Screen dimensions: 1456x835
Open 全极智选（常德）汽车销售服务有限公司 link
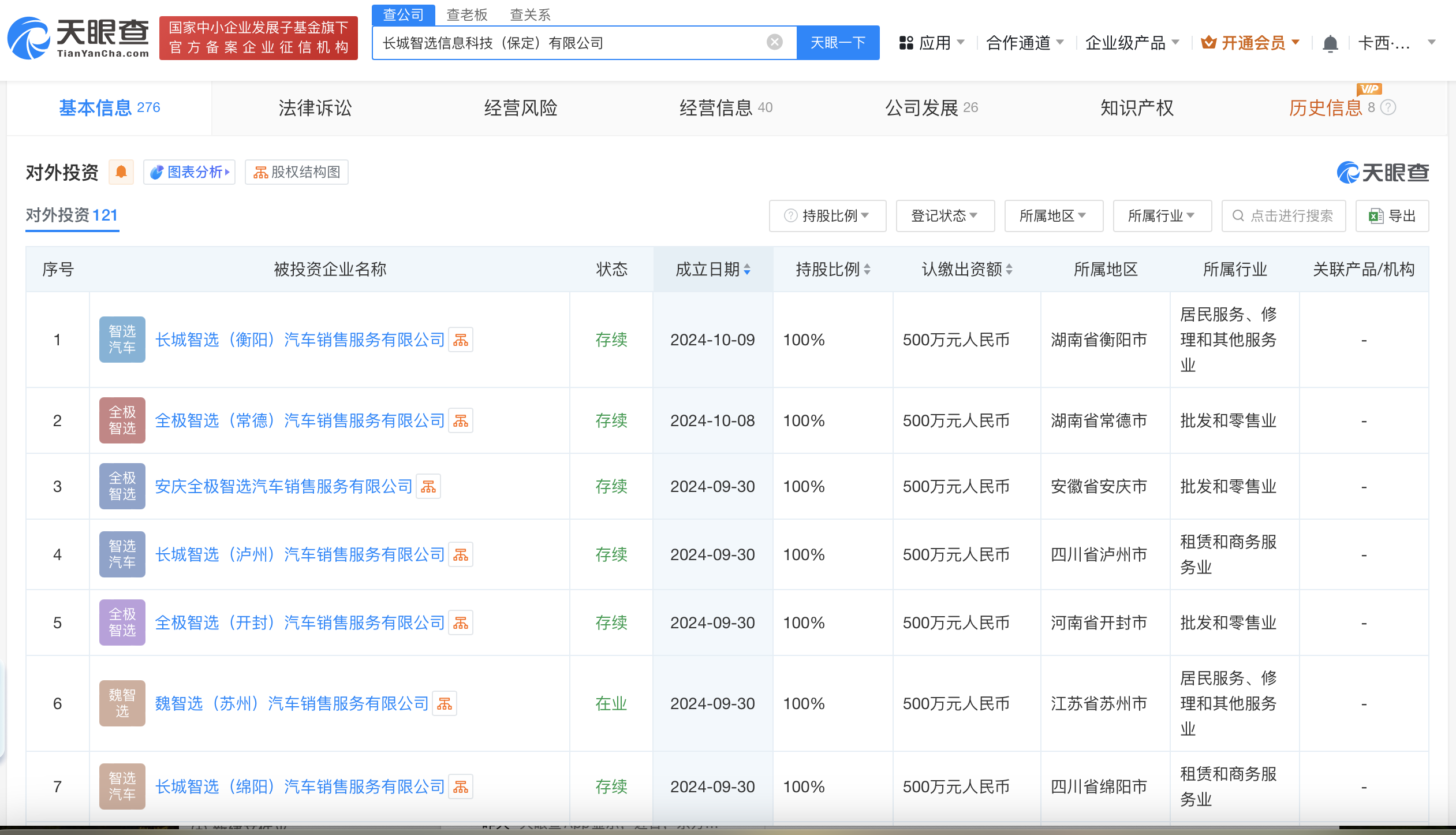coord(300,420)
